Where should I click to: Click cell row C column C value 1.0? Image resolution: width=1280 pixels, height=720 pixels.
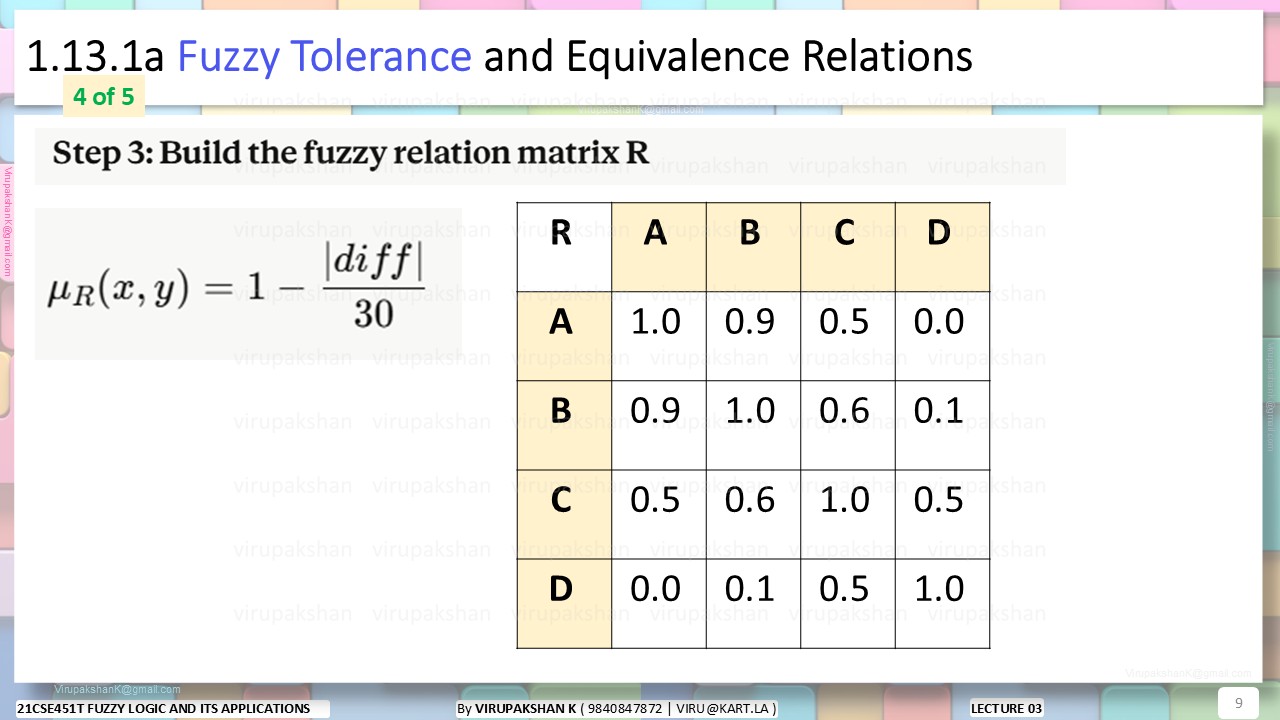tap(848, 514)
